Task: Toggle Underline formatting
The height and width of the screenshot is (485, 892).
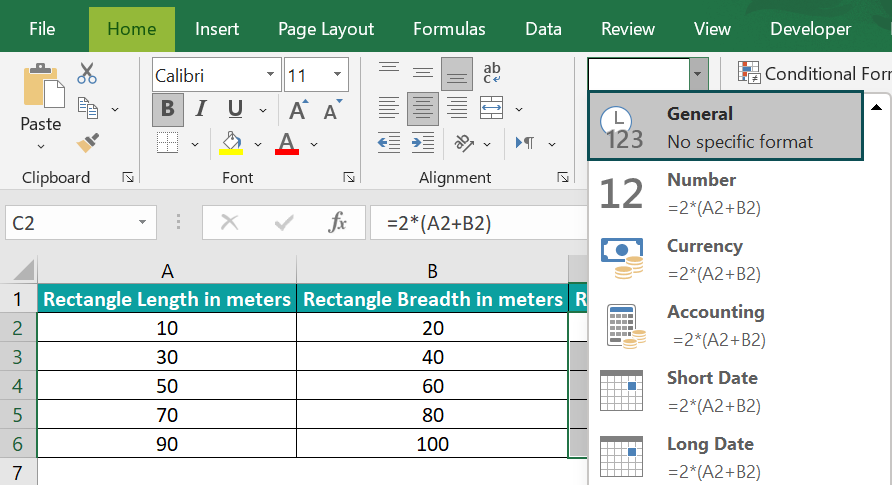Action: pyautogui.click(x=236, y=109)
